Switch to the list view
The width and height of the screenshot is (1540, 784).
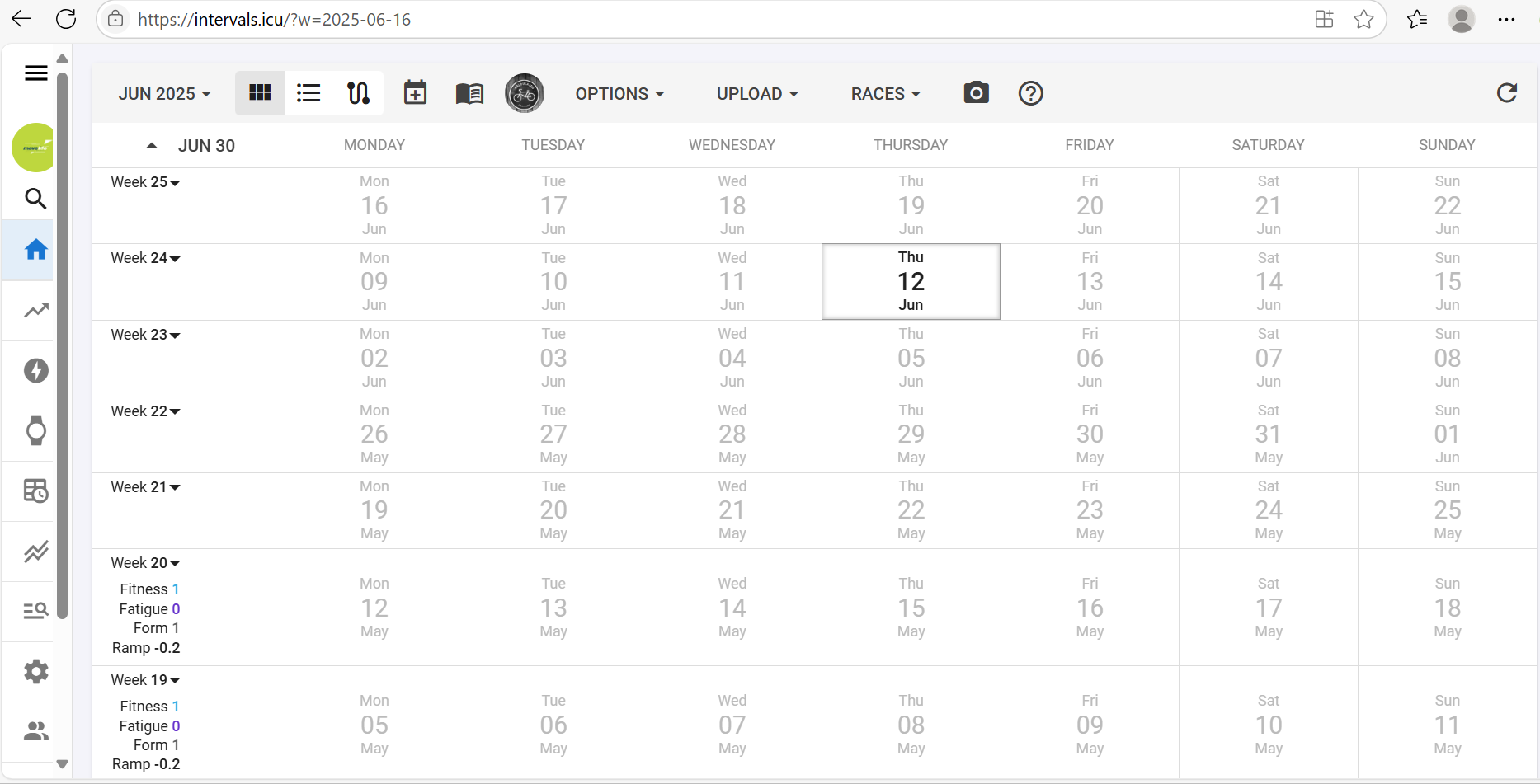click(x=308, y=93)
